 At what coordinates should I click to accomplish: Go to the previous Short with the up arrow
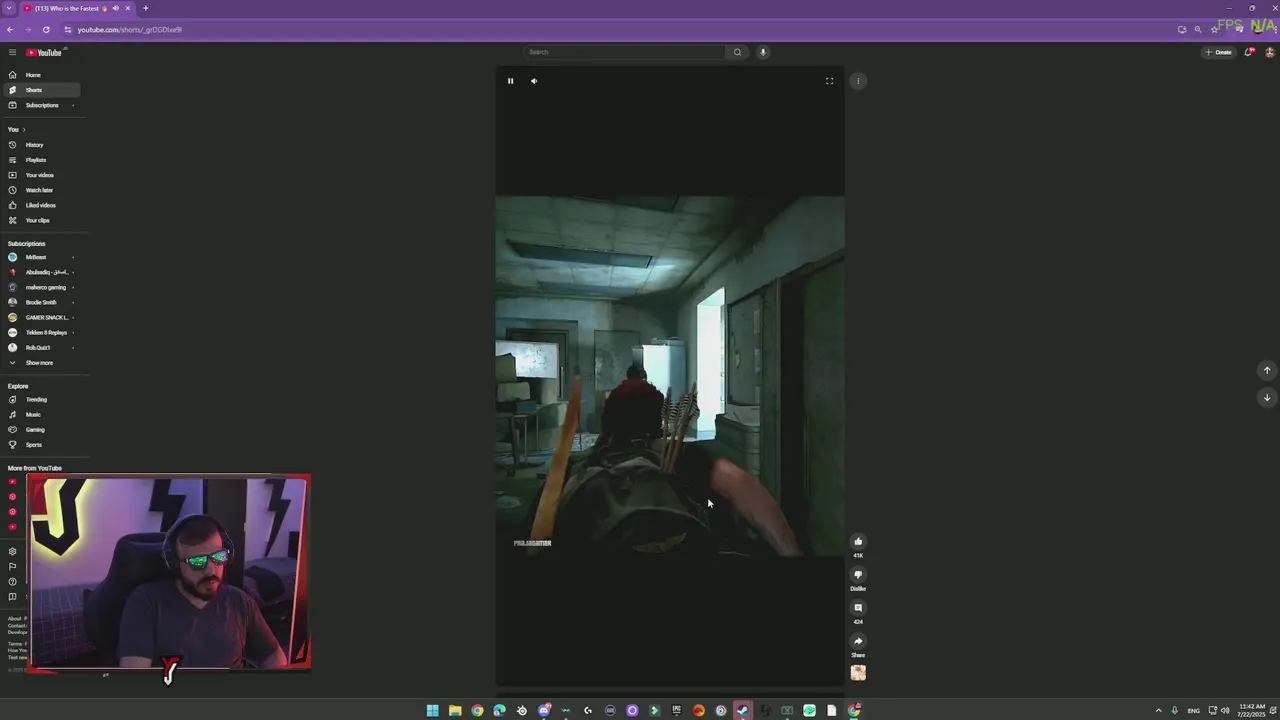[1267, 370]
